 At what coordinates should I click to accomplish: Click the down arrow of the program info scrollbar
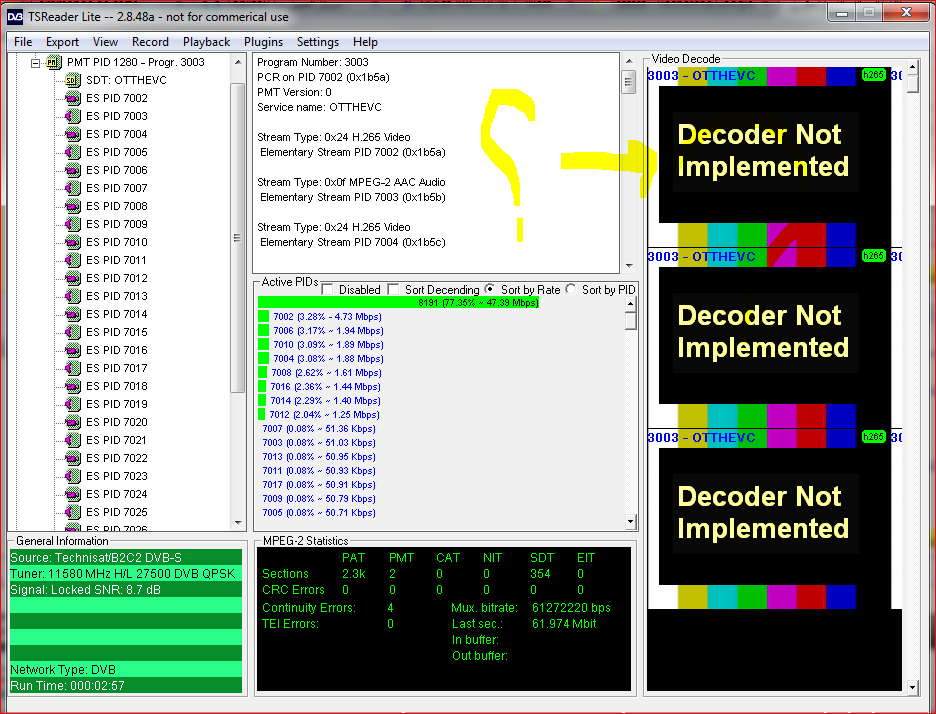pos(629,265)
